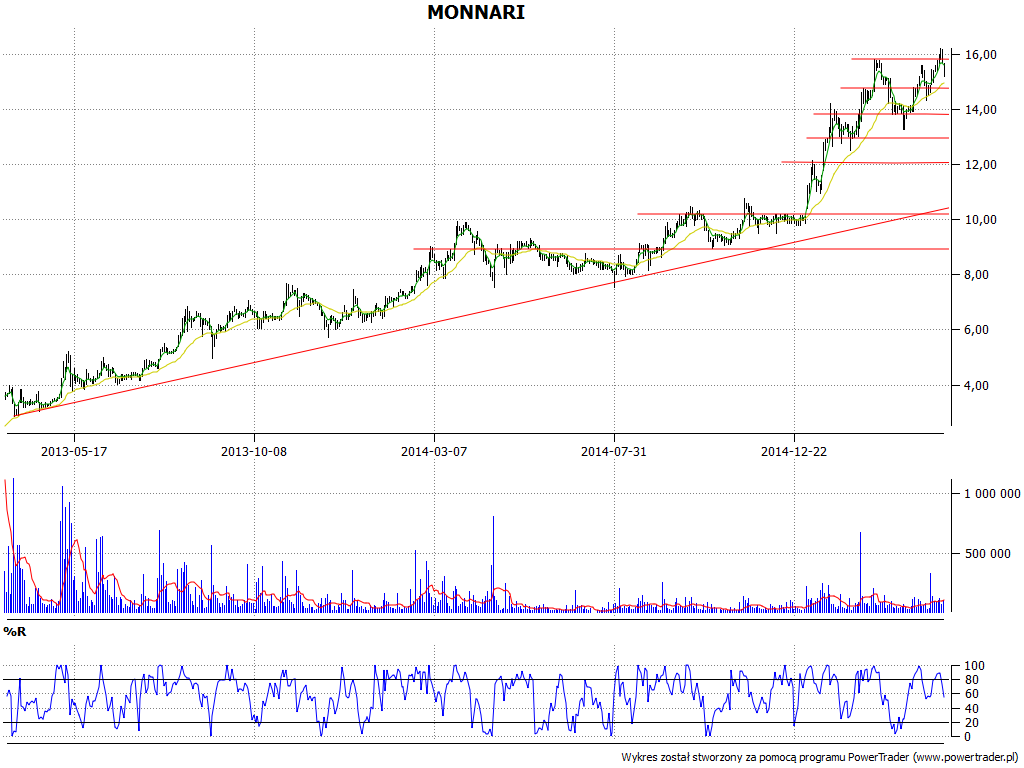Click the PowerTrader credit text in the footer

click(821, 758)
